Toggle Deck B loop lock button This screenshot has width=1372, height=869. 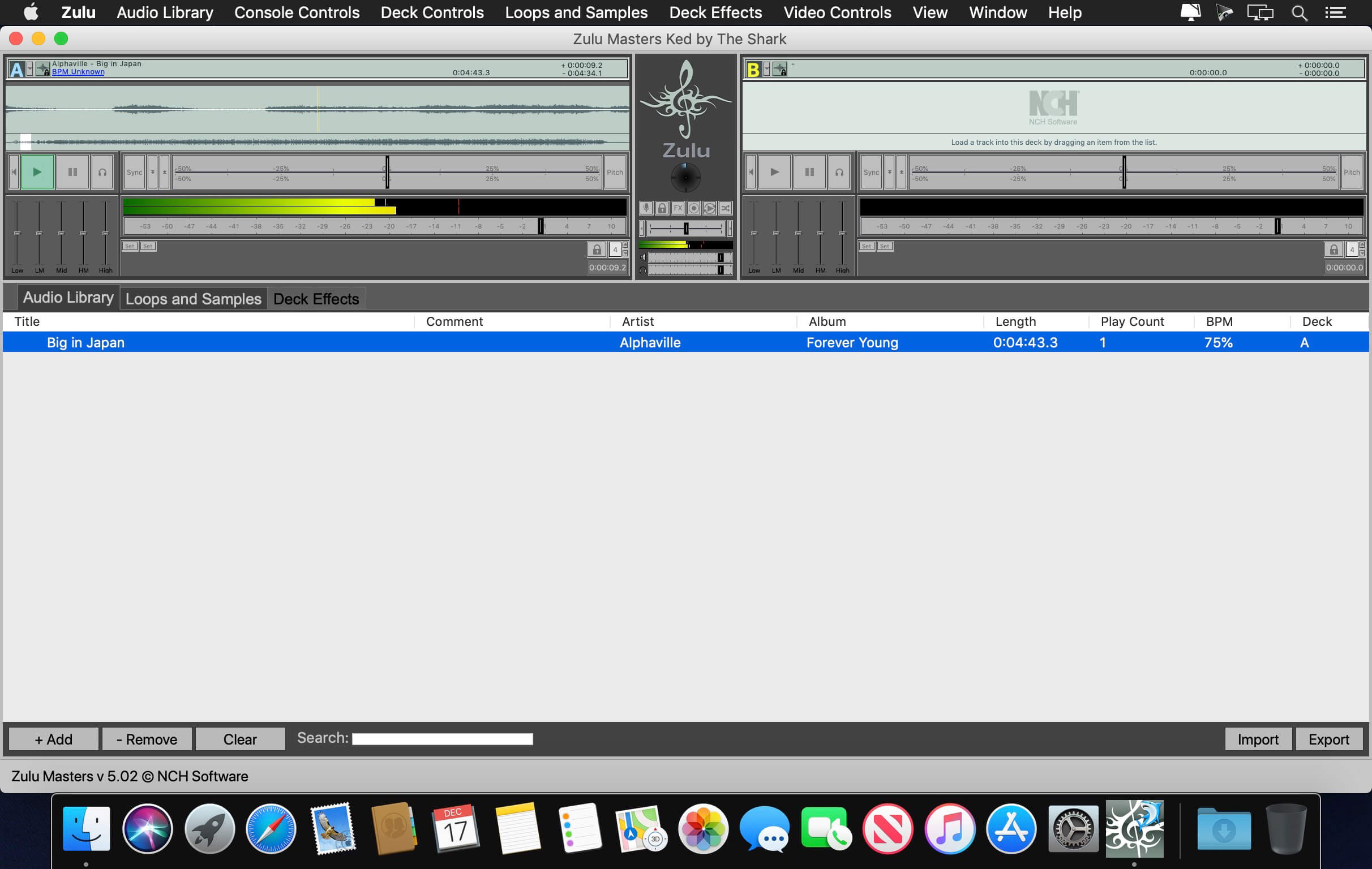pos(1334,249)
